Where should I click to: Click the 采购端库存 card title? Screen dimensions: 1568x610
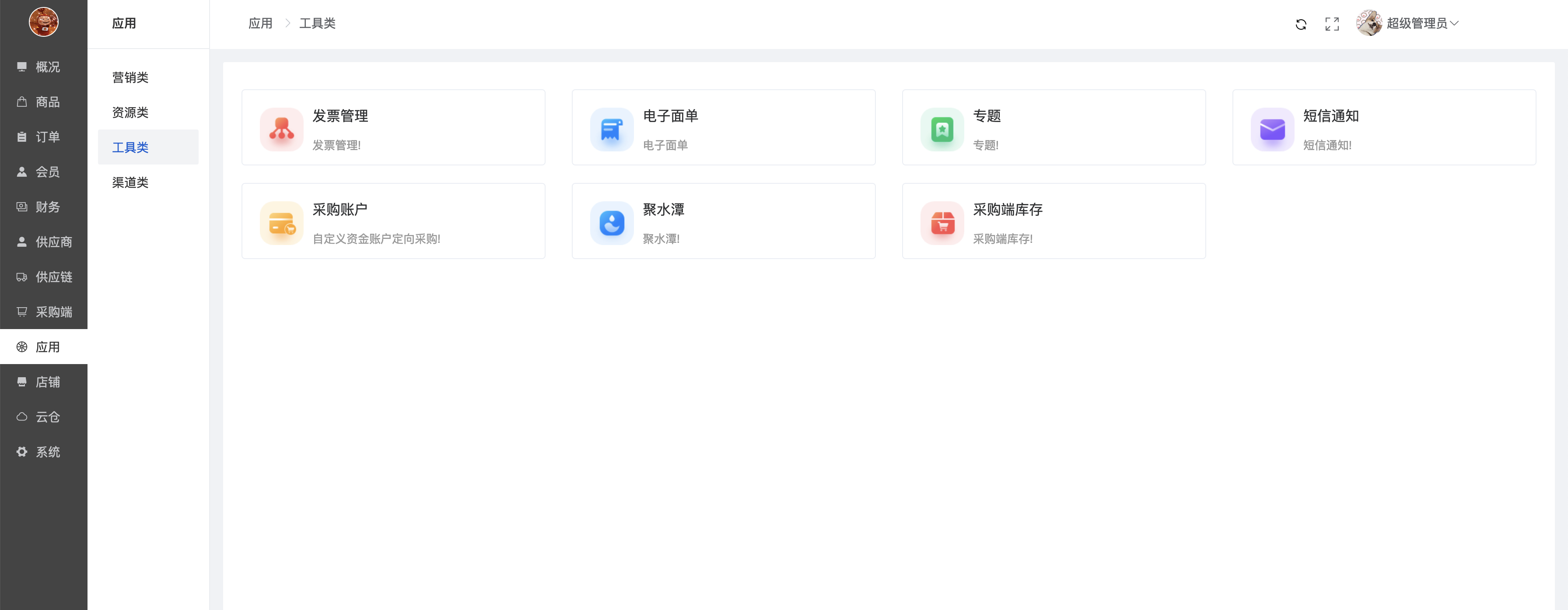[1008, 210]
